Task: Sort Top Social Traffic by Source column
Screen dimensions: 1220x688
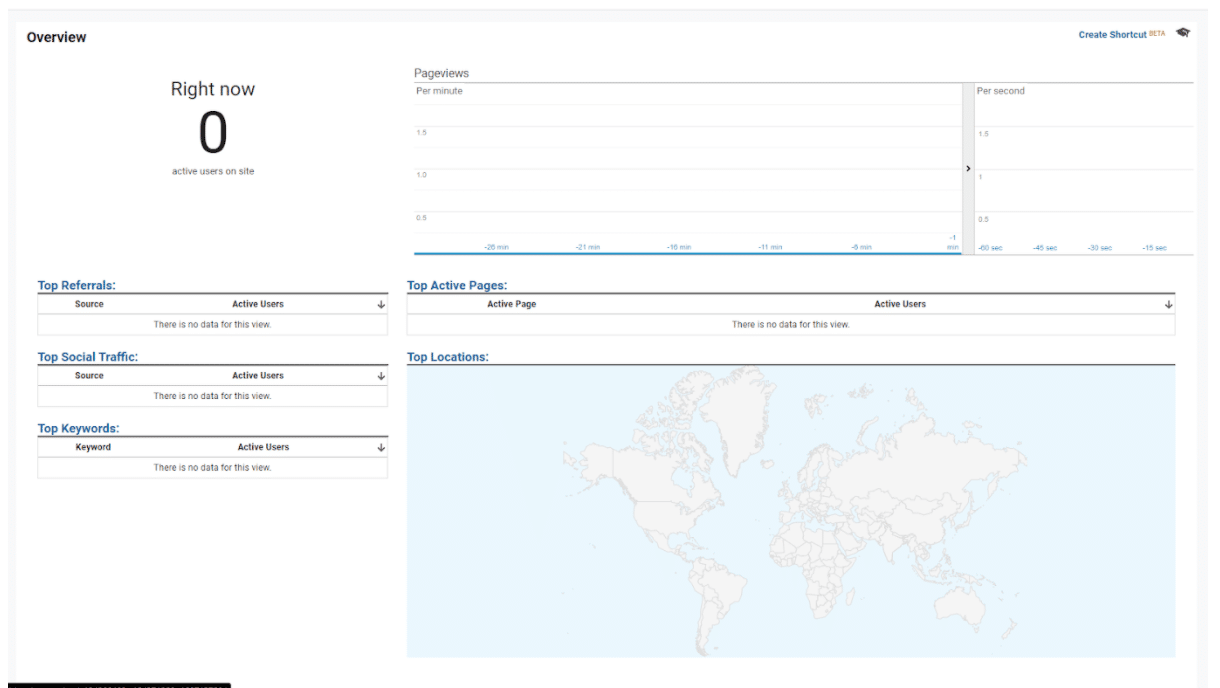Action: [x=89, y=376]
